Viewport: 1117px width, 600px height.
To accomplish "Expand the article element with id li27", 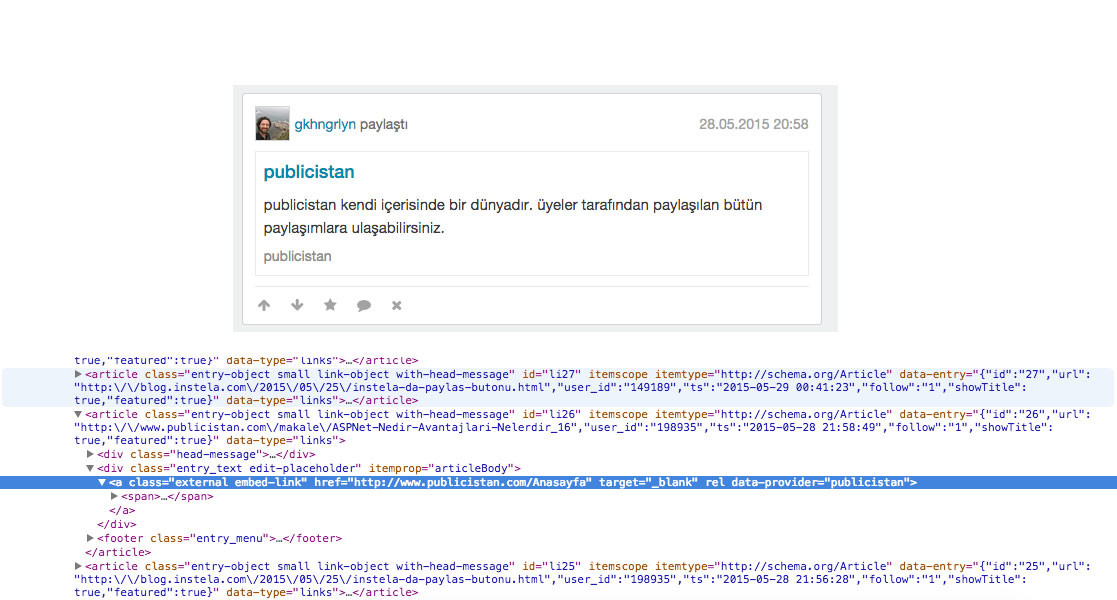I will pyautogui.click(x=78, y=374).
